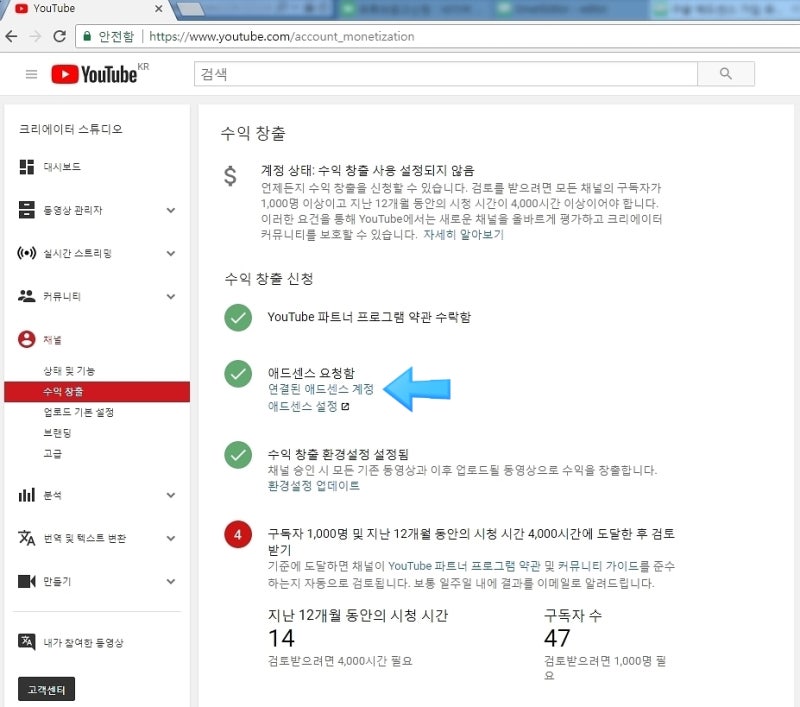The height and width of the screenshot is (707, 800).
Task: Open 업로드 기본 설정 in the sidebar
Action: point(79,412)
